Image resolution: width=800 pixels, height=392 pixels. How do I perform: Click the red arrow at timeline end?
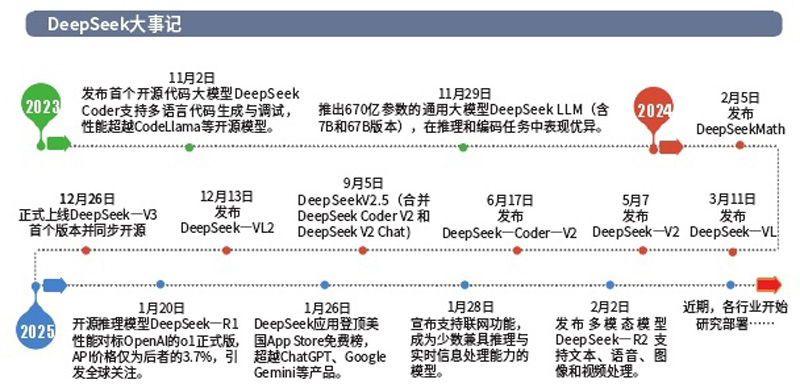click(x=769, y=284)
